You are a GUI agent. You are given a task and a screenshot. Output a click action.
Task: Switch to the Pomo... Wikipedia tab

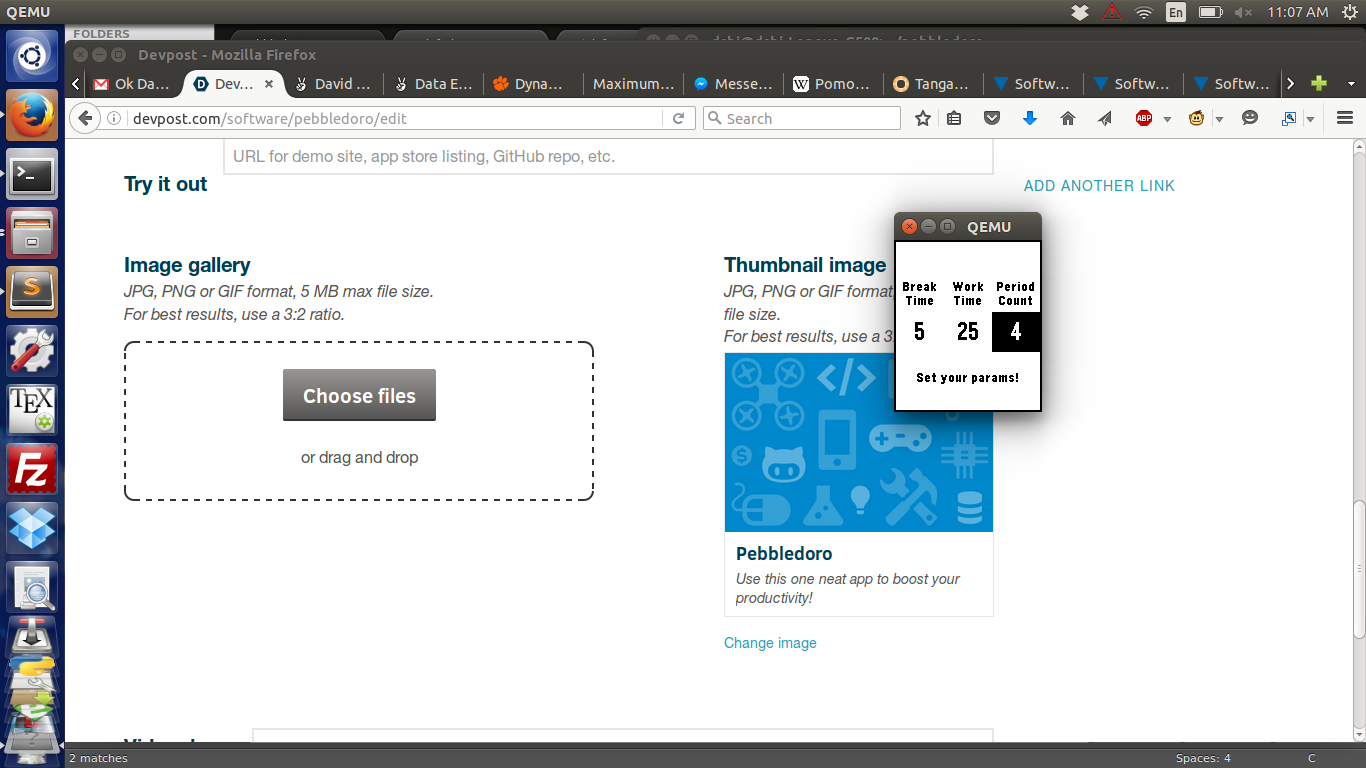(834, 84)
